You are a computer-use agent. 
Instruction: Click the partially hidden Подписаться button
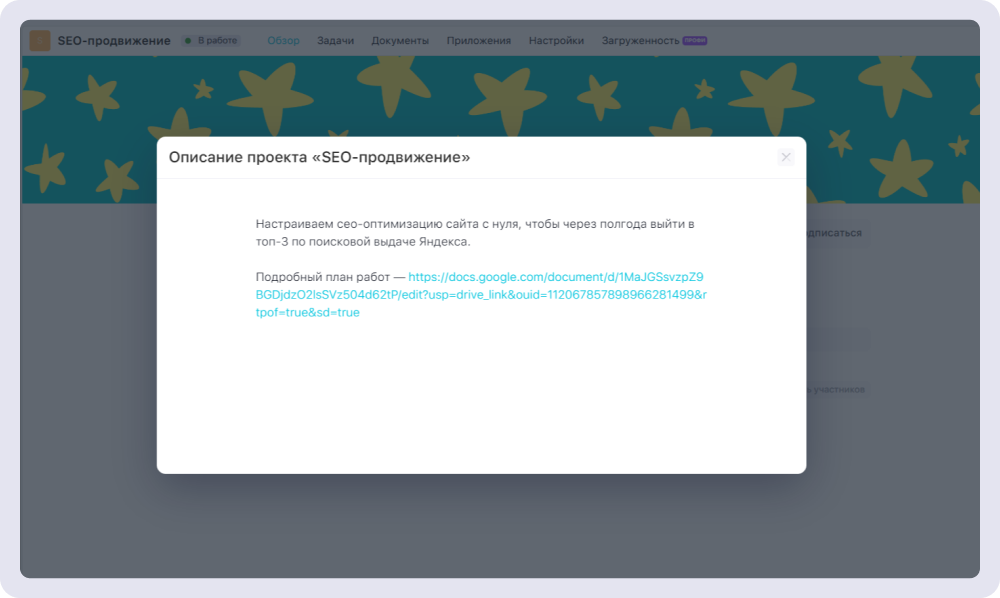pos(837,233)
